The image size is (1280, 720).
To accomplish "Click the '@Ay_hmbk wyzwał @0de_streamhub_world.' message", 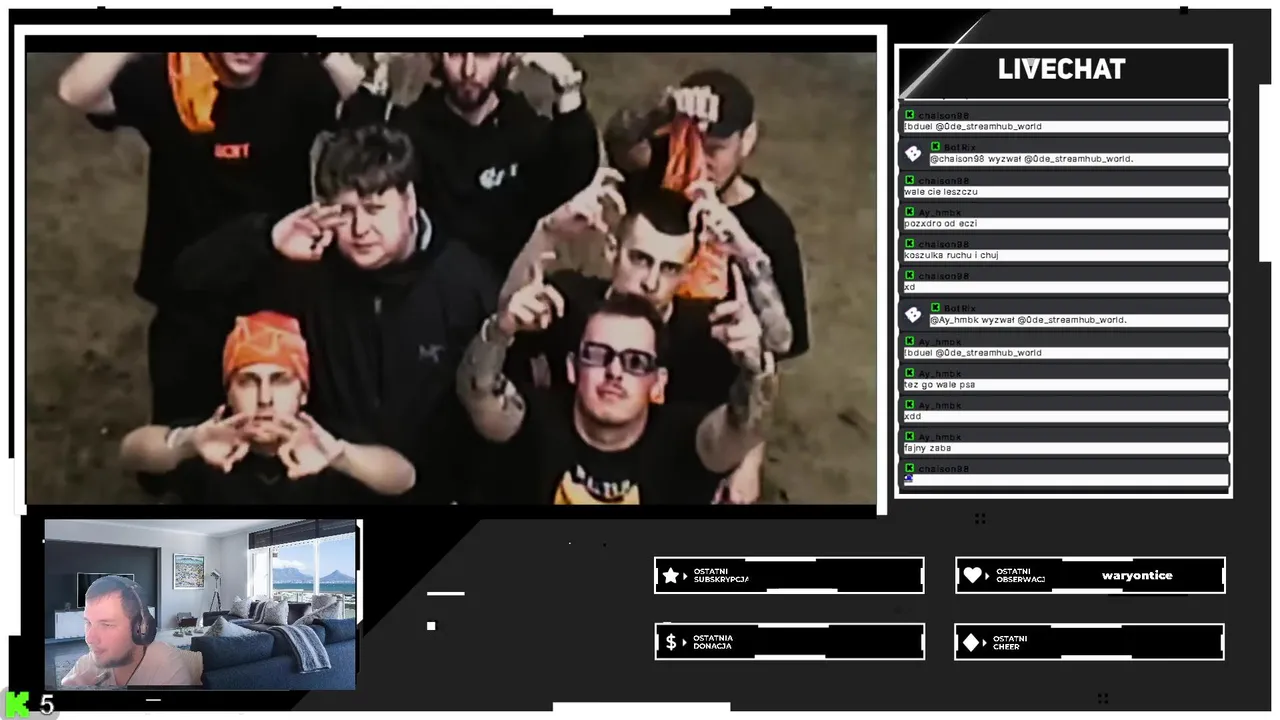I will [1028, 320].
